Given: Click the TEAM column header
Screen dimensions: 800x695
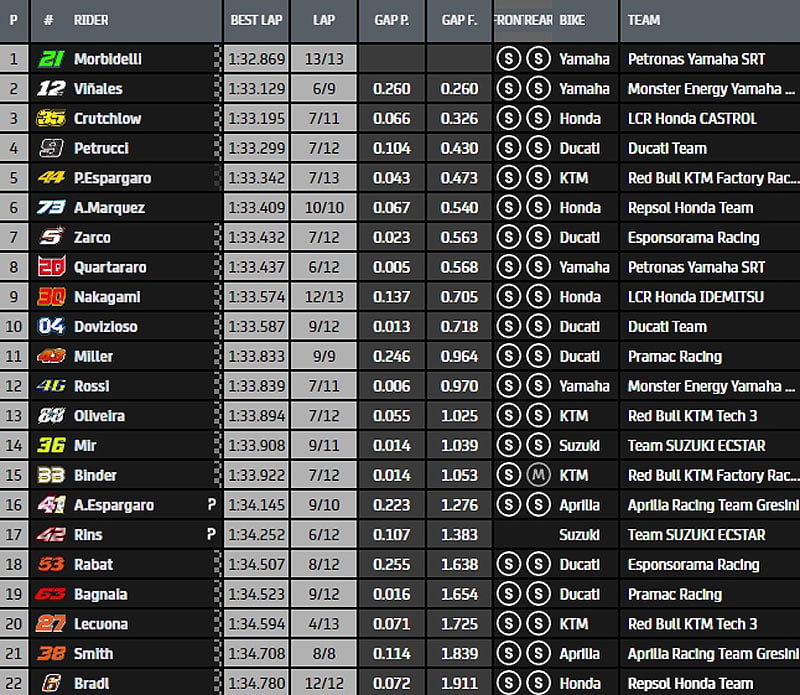Looking at the screenshot, I should [644, 20].
